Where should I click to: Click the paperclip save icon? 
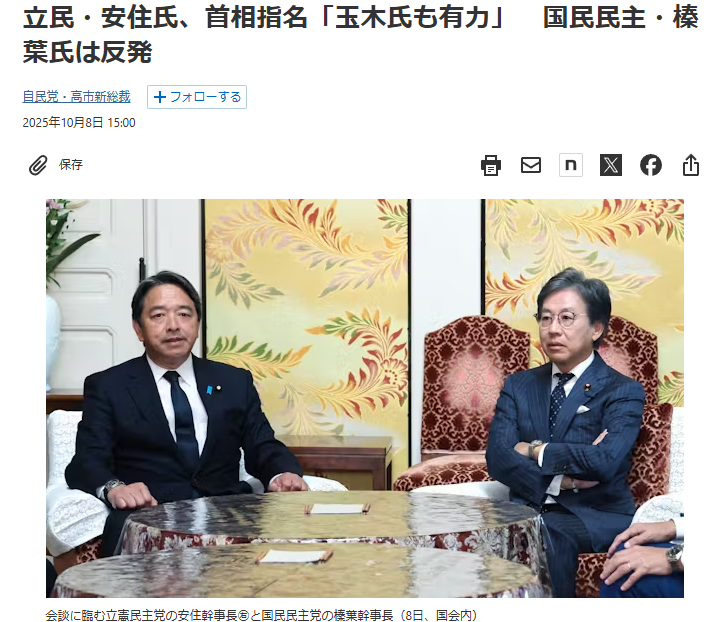pyautogui.click(x=38, y=165)
